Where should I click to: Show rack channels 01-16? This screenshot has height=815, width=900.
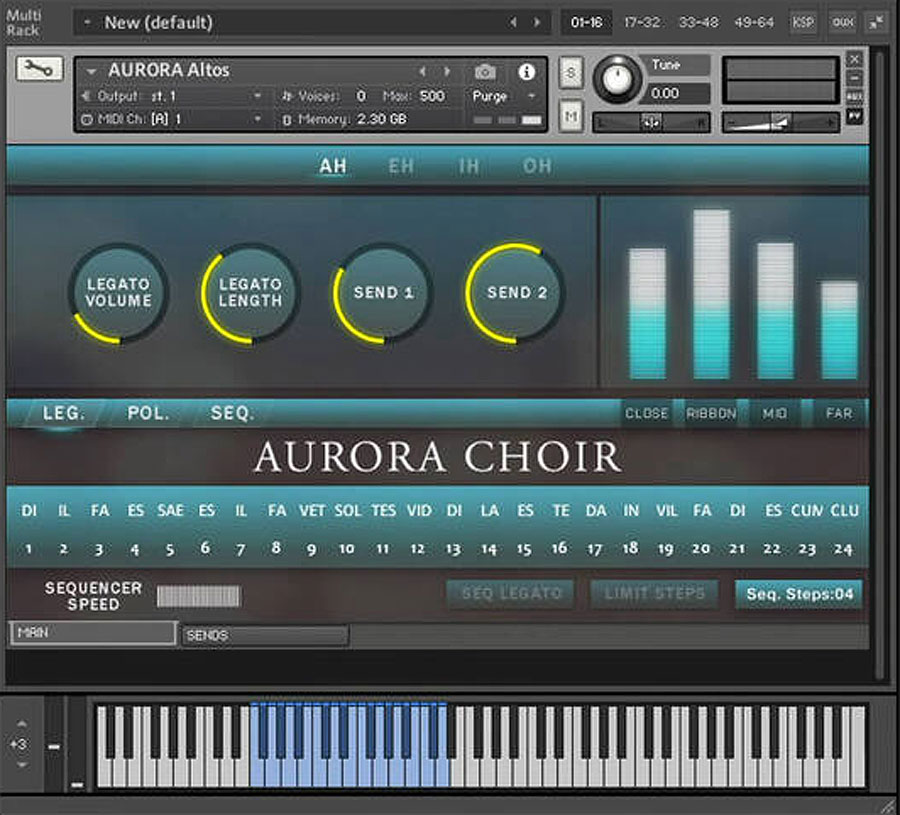coord(586,22)
